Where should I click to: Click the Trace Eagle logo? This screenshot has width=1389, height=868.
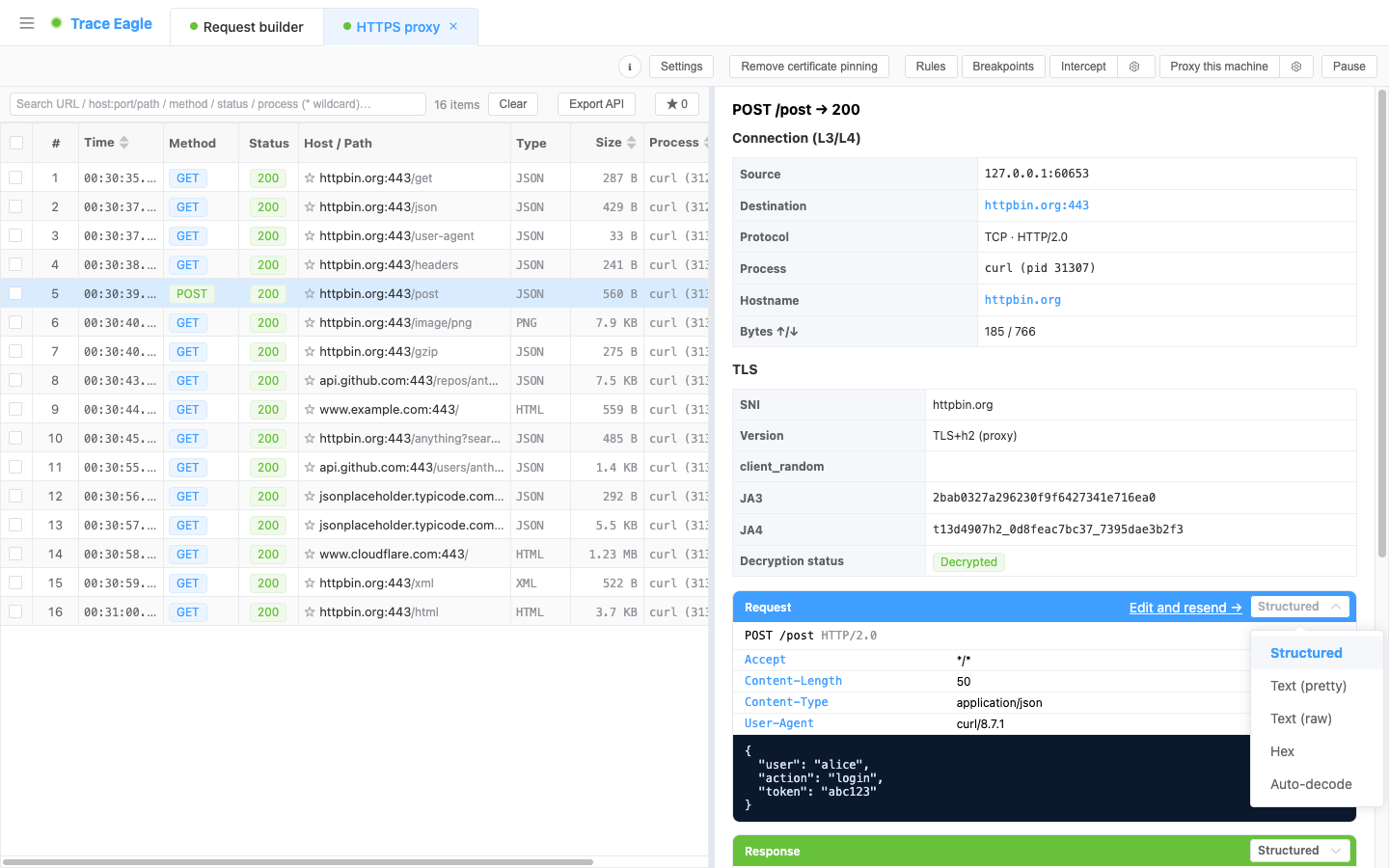click(101, 23)
